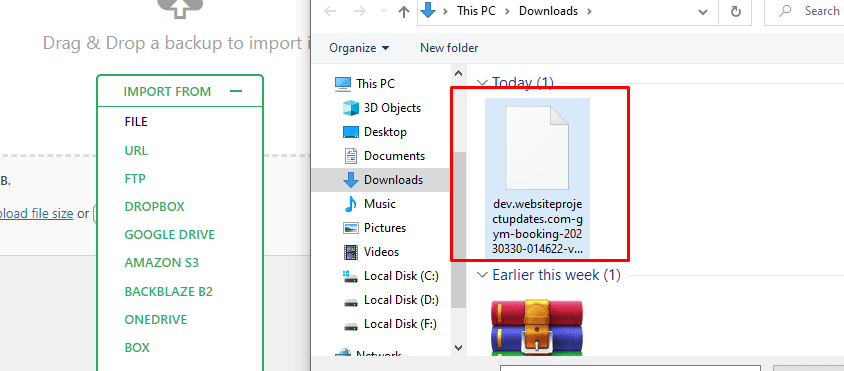Click the navigation pane scroll up arrow
844x371 pixels.
[458, 73]
